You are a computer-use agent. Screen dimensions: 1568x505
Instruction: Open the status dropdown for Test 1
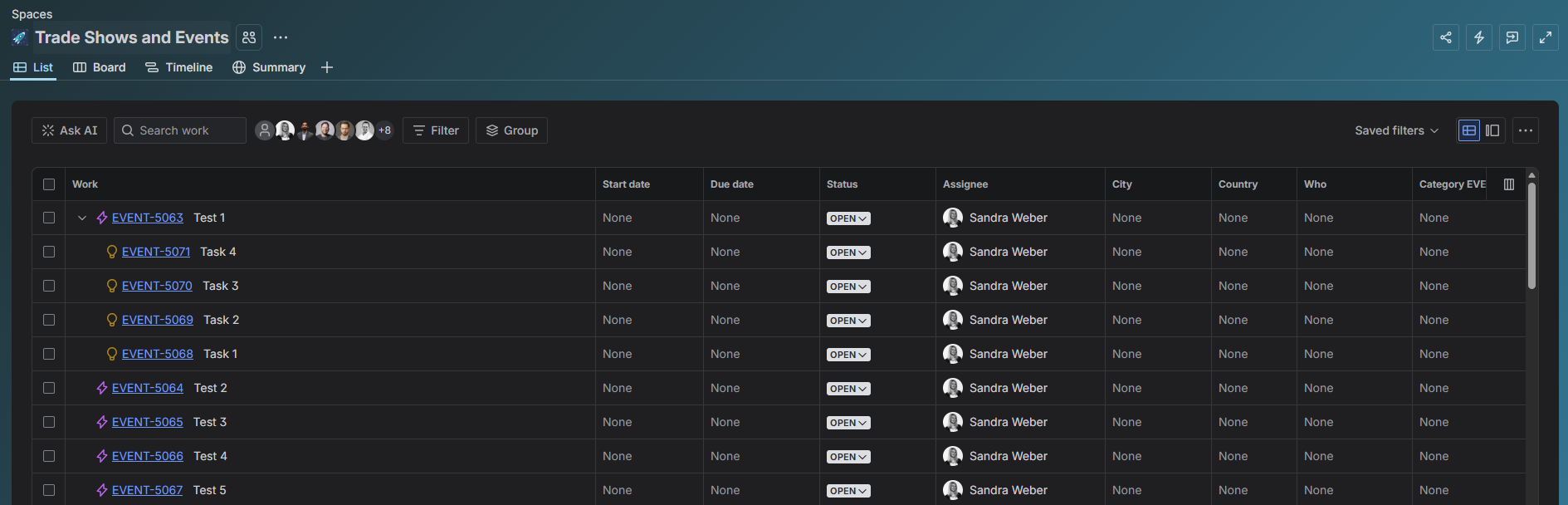(x=848, y=218)
